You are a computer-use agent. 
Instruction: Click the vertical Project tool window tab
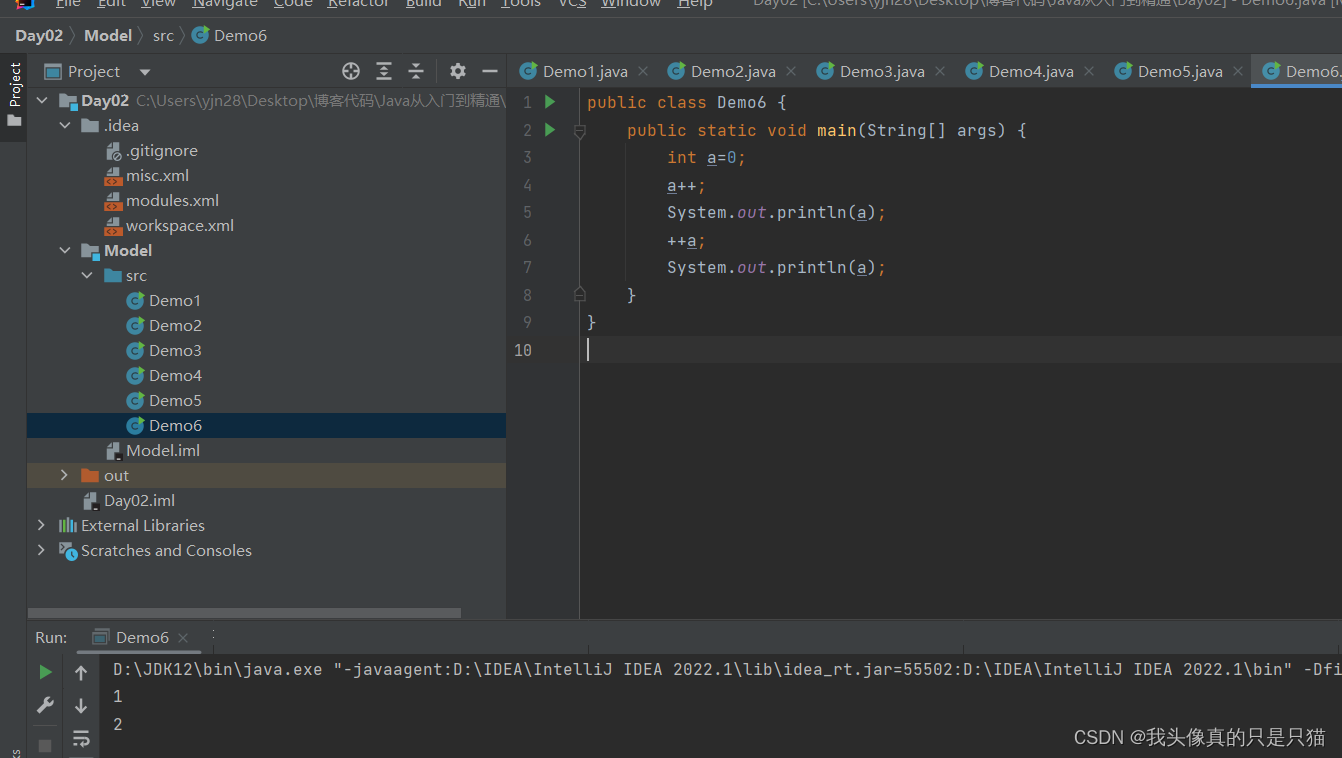(14, 95)
